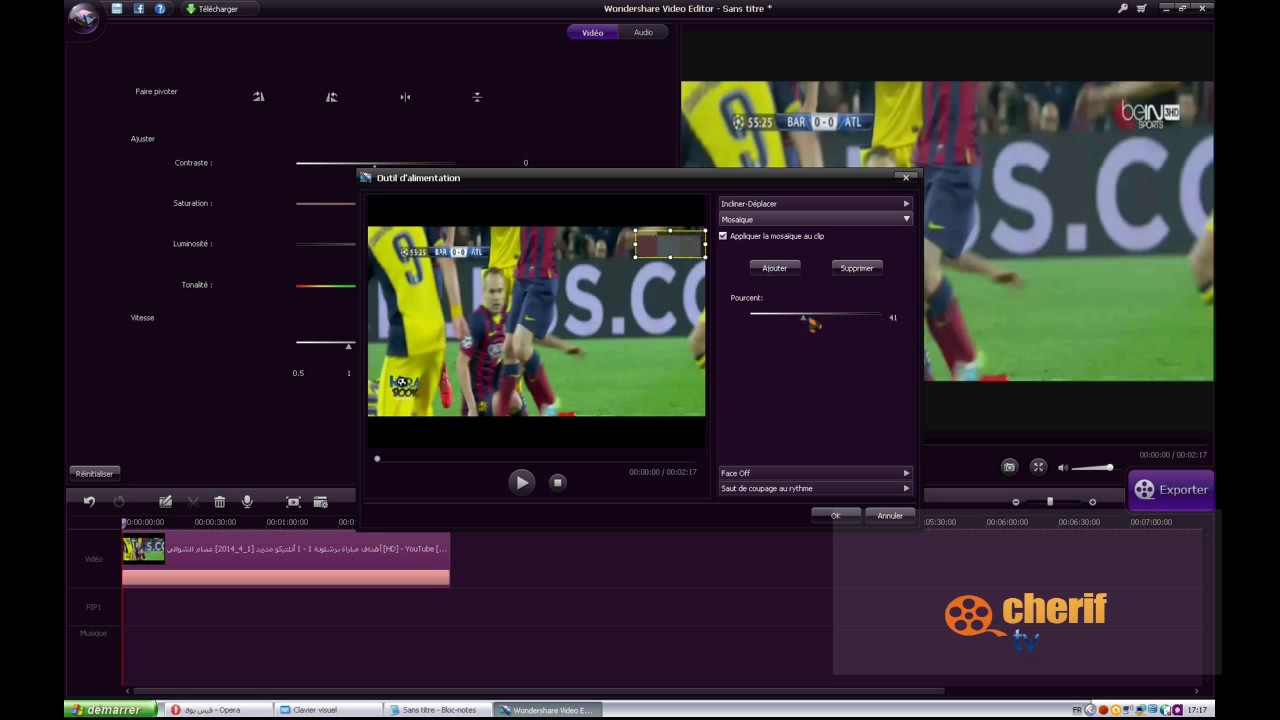Zoom out the timeline with minus icon
This screenshot has height=720, width=1280.
point(1016,502)
